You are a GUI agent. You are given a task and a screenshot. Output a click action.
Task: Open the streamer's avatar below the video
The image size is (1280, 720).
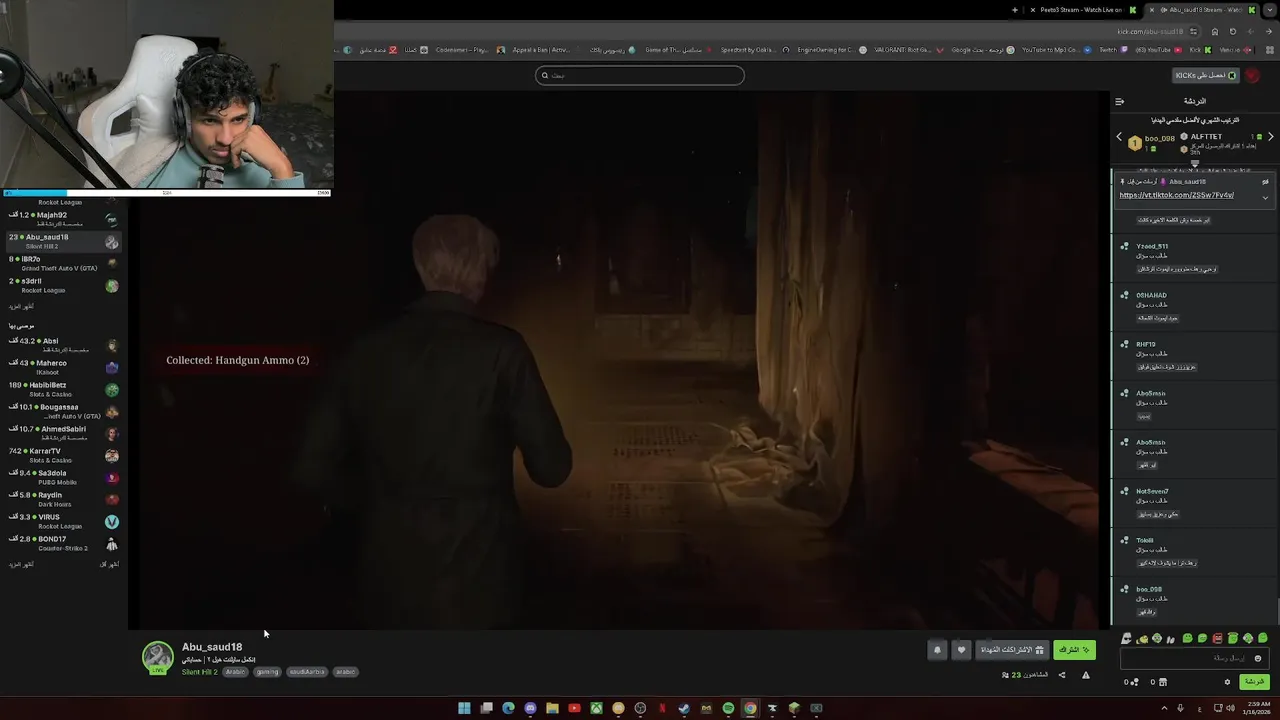pyautogui.click(x=157, y=657)
